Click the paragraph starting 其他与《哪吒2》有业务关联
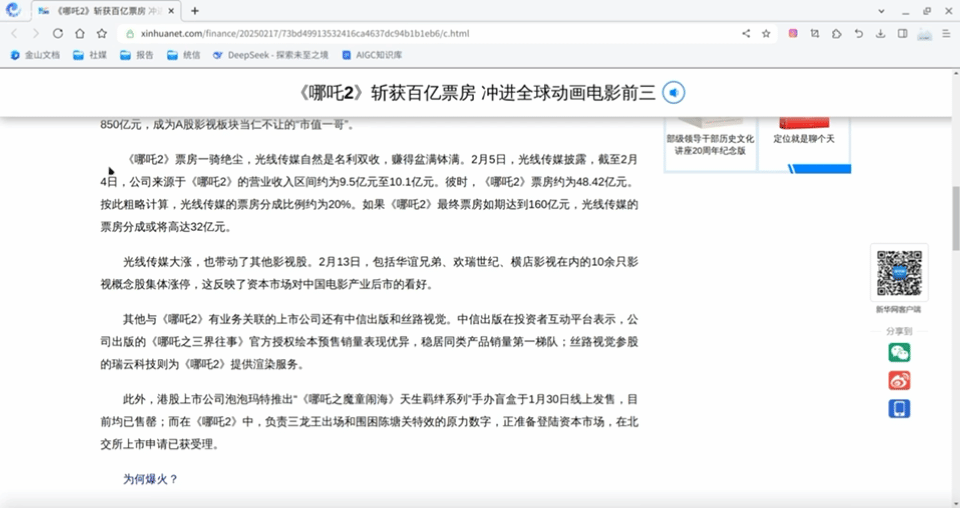The image size is (960, 508). point(369,342)
